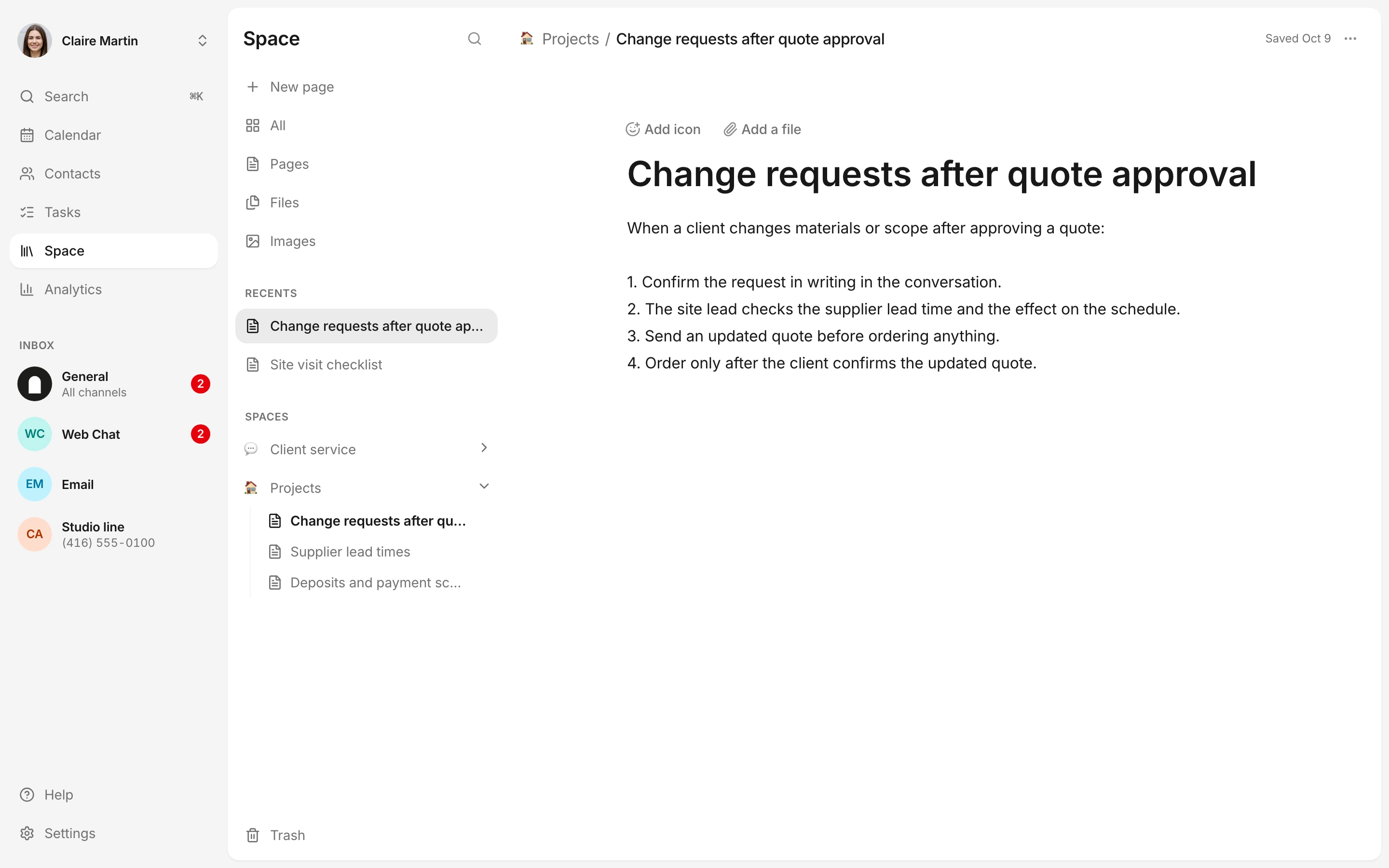Click the Add icon smiley button

(x=663, y=129)
